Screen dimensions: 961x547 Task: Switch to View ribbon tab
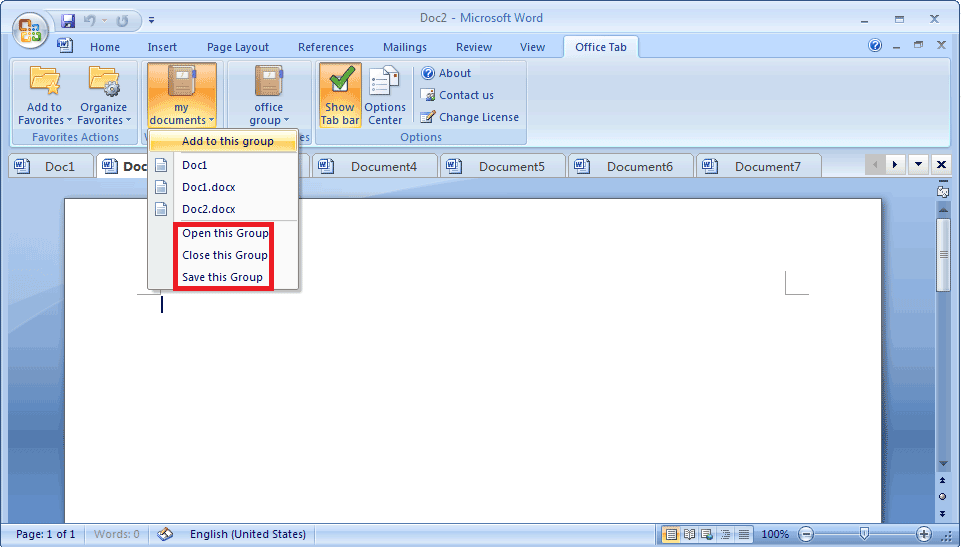[532, 47]
